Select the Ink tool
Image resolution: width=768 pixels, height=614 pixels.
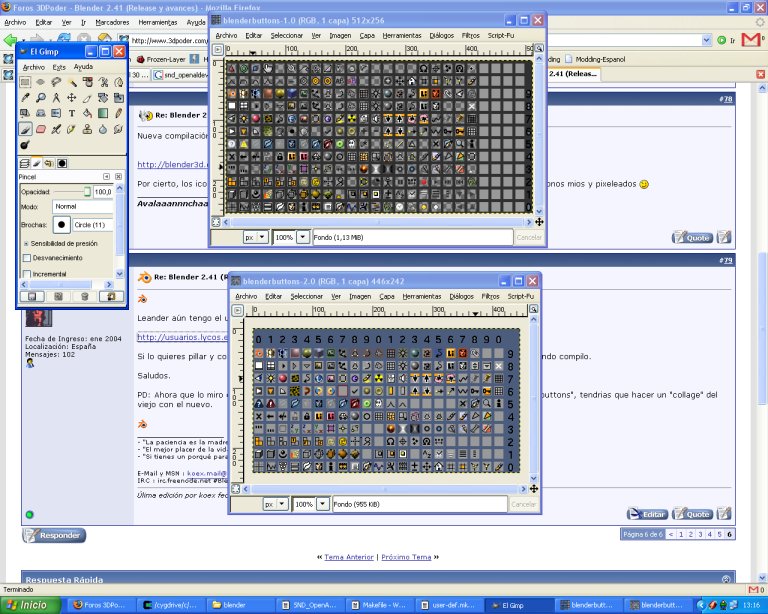pos(72,129)
